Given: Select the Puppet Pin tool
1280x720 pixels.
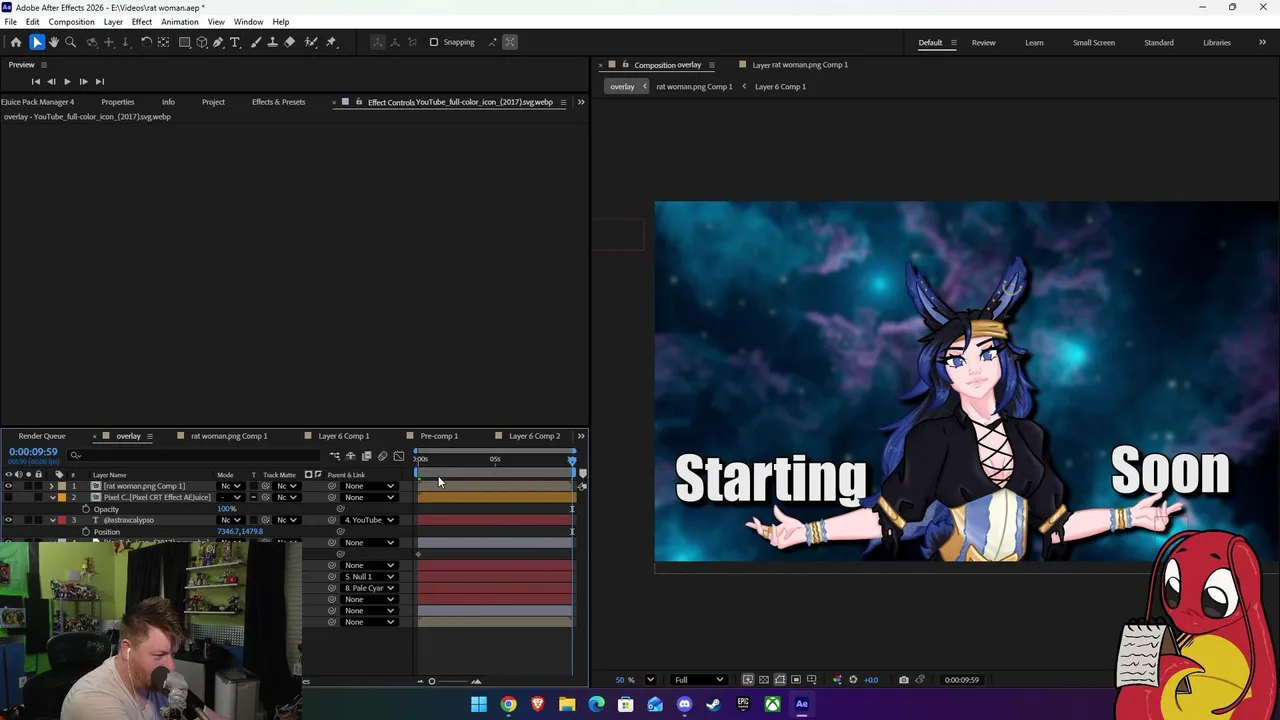Looking at the screenshot, I should 331,42.
